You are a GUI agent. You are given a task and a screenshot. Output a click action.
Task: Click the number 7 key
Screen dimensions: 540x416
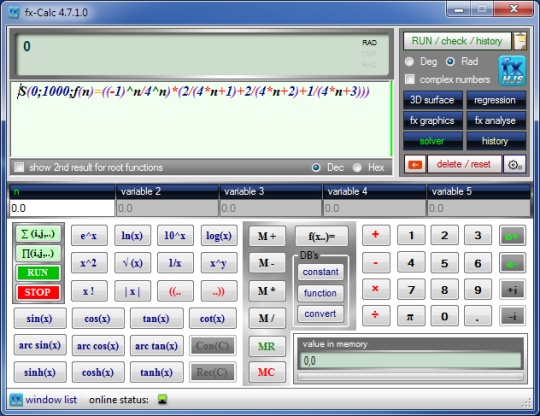411,290
